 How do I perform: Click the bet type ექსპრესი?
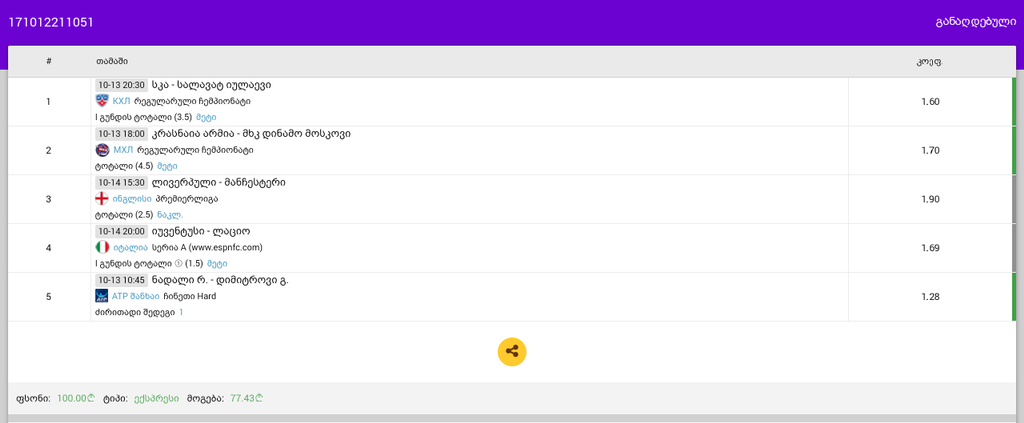click(x=156, y=398)
